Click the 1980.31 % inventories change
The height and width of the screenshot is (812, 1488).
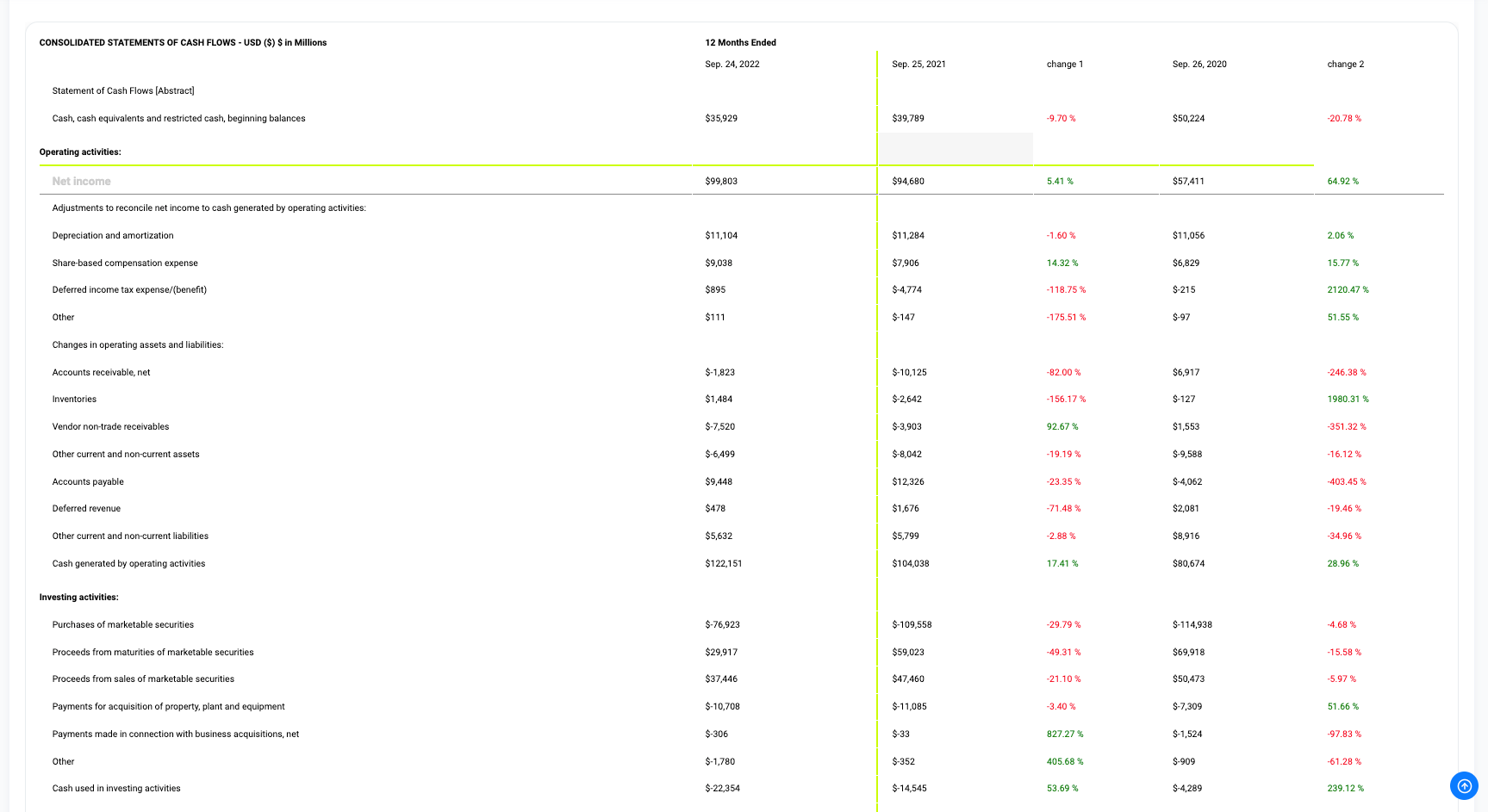tap(1348, 399)
